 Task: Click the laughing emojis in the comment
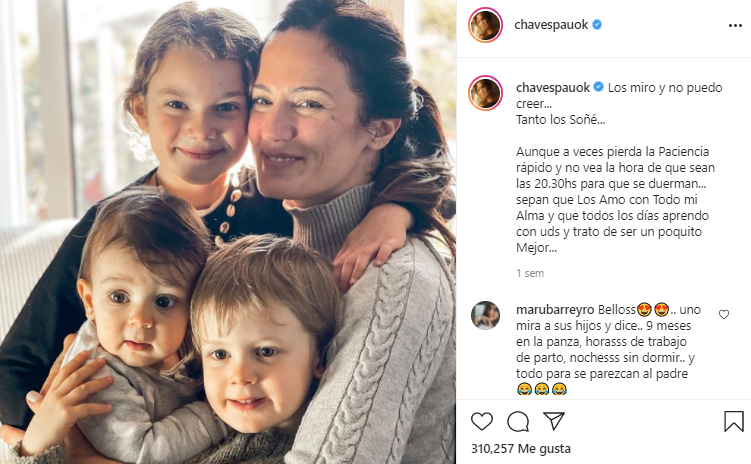tap(542, 389)
